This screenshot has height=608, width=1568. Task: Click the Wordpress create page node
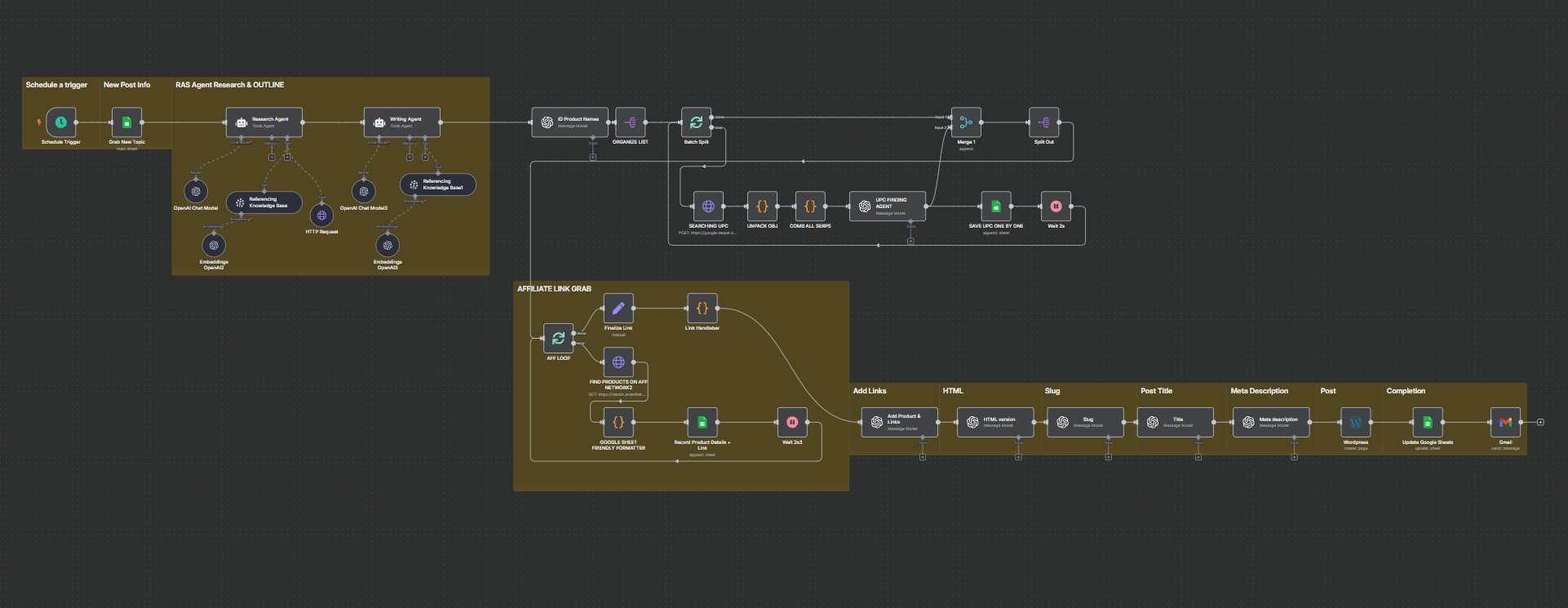(1356, 423)
